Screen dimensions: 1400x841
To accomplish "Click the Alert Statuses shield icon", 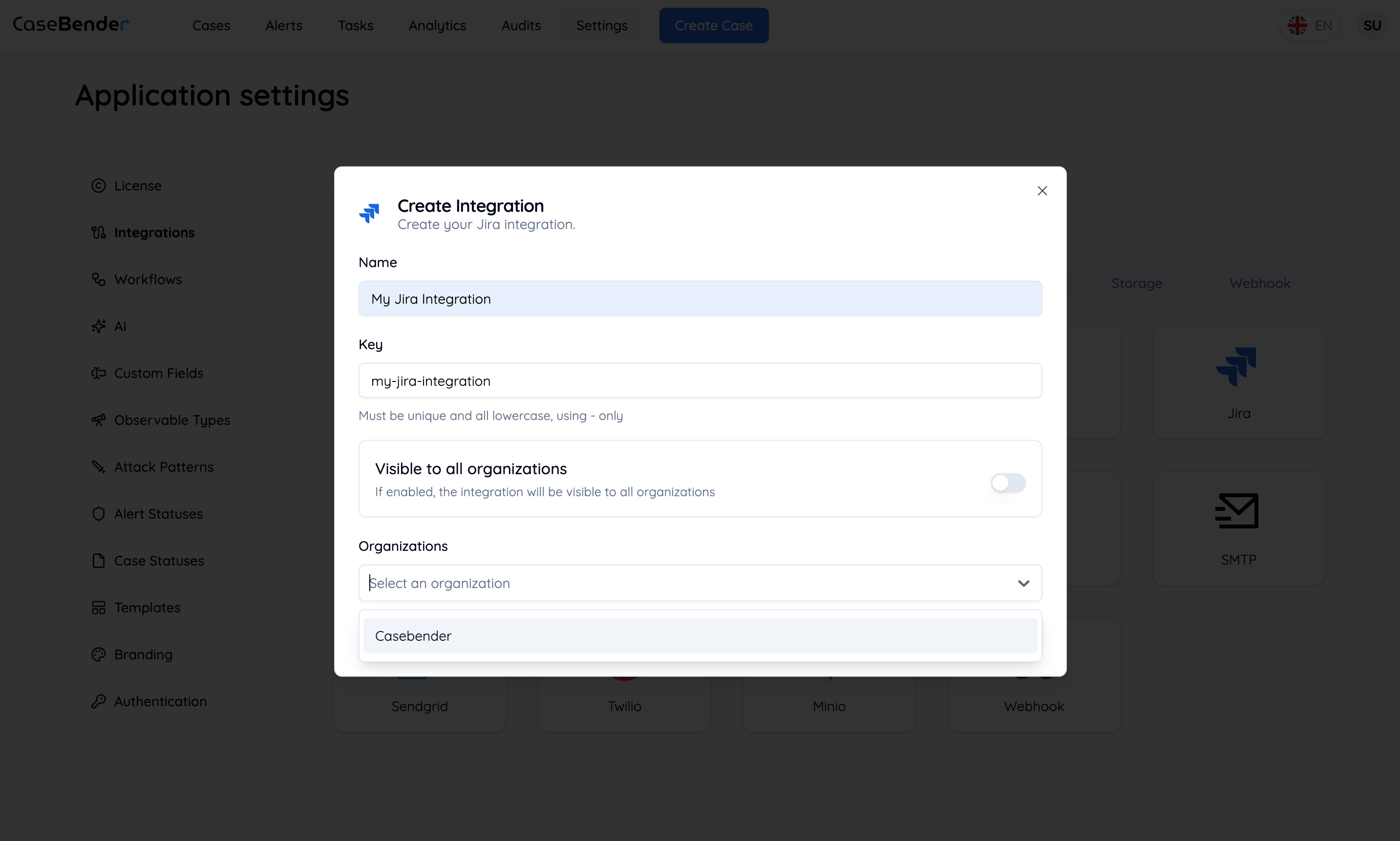I will tap(99, 513).
